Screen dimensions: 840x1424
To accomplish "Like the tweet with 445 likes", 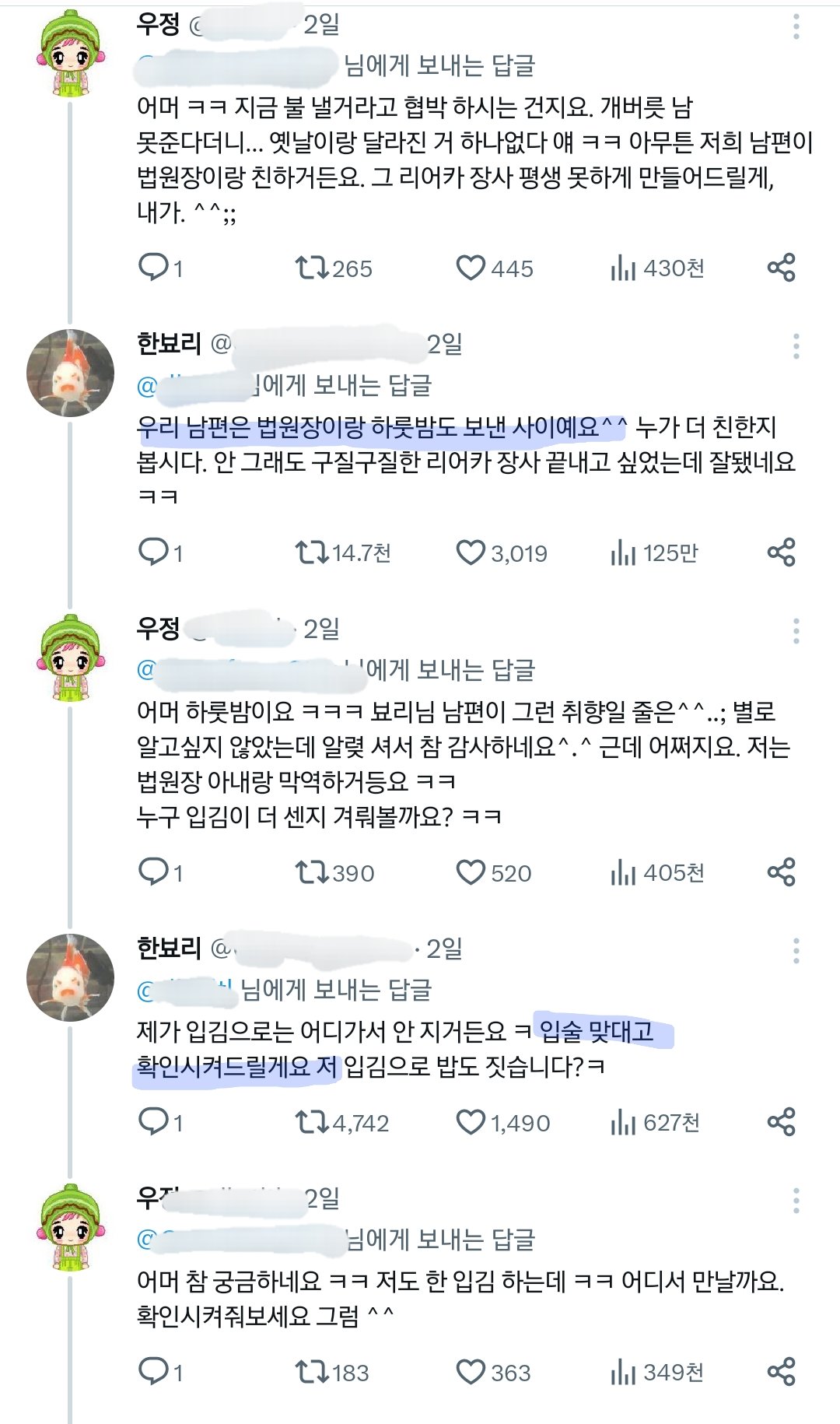I will coord(471,268).
